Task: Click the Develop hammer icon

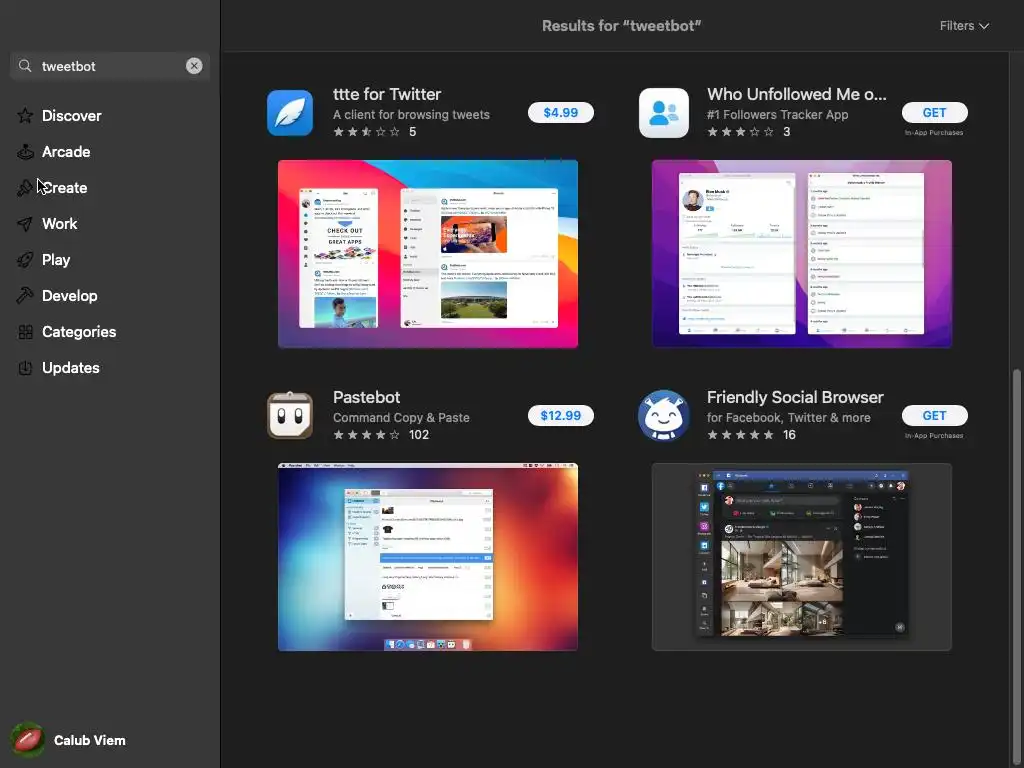Action: pos(25,296)
